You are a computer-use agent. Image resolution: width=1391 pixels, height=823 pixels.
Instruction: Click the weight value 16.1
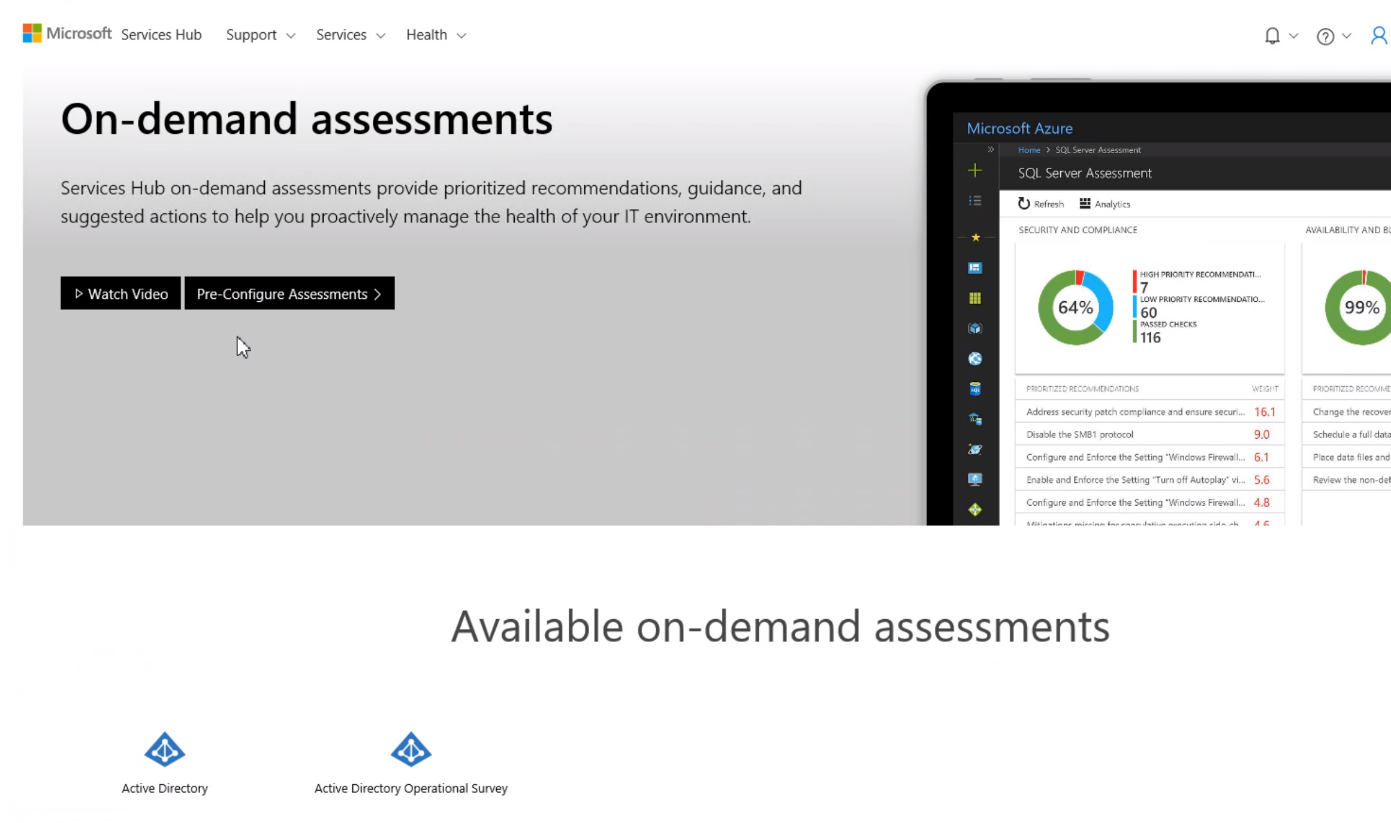1264,412
